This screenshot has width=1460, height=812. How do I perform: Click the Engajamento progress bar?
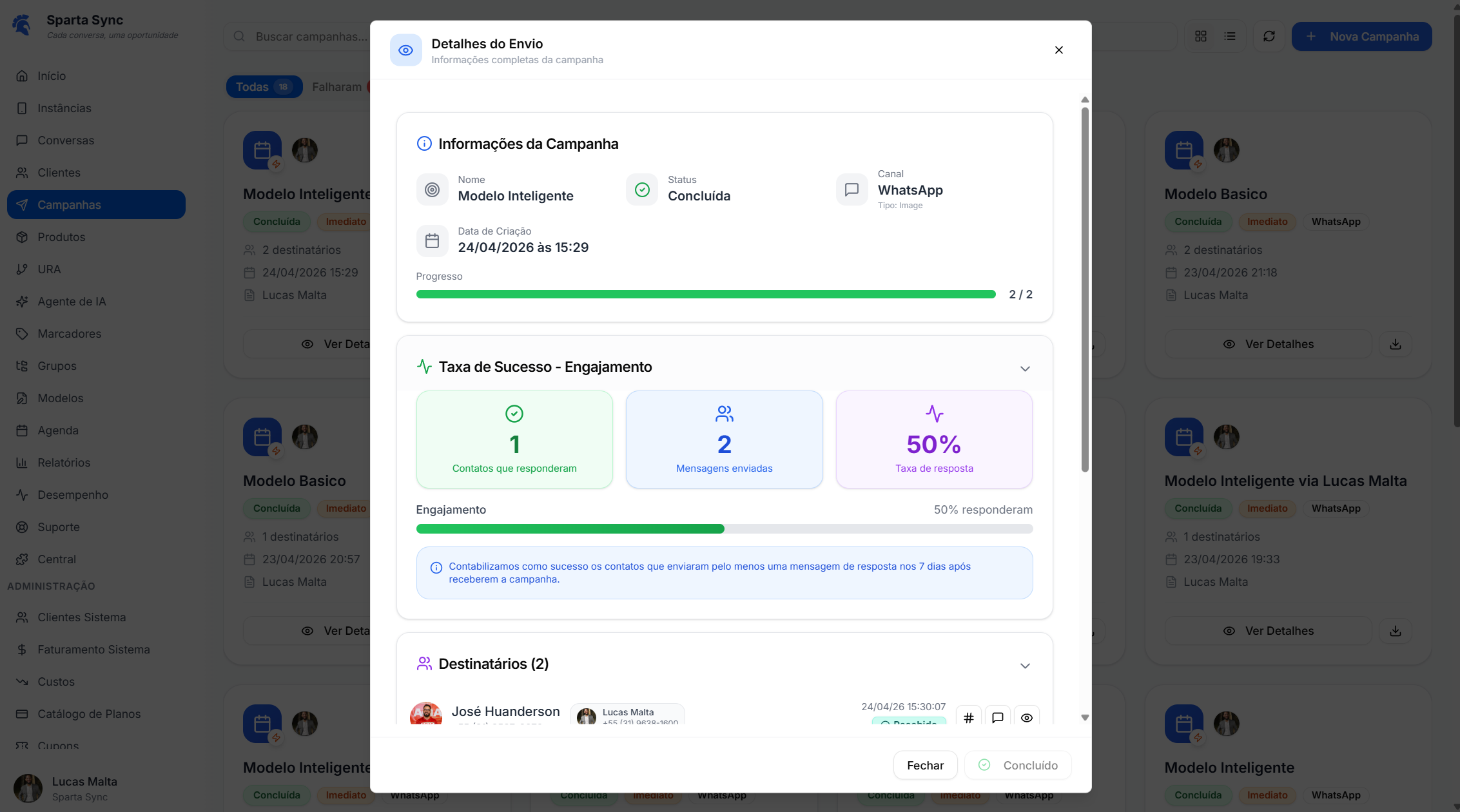point(724,529)
